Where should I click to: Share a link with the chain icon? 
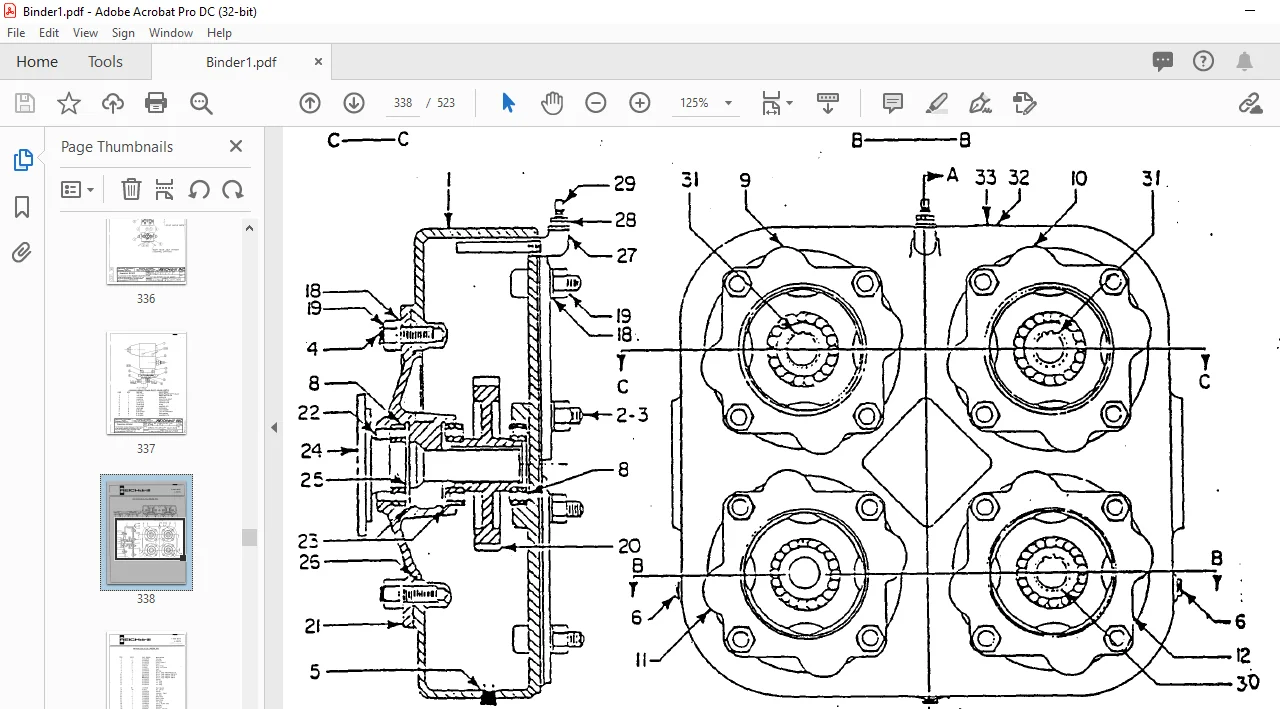(1250, 103)
